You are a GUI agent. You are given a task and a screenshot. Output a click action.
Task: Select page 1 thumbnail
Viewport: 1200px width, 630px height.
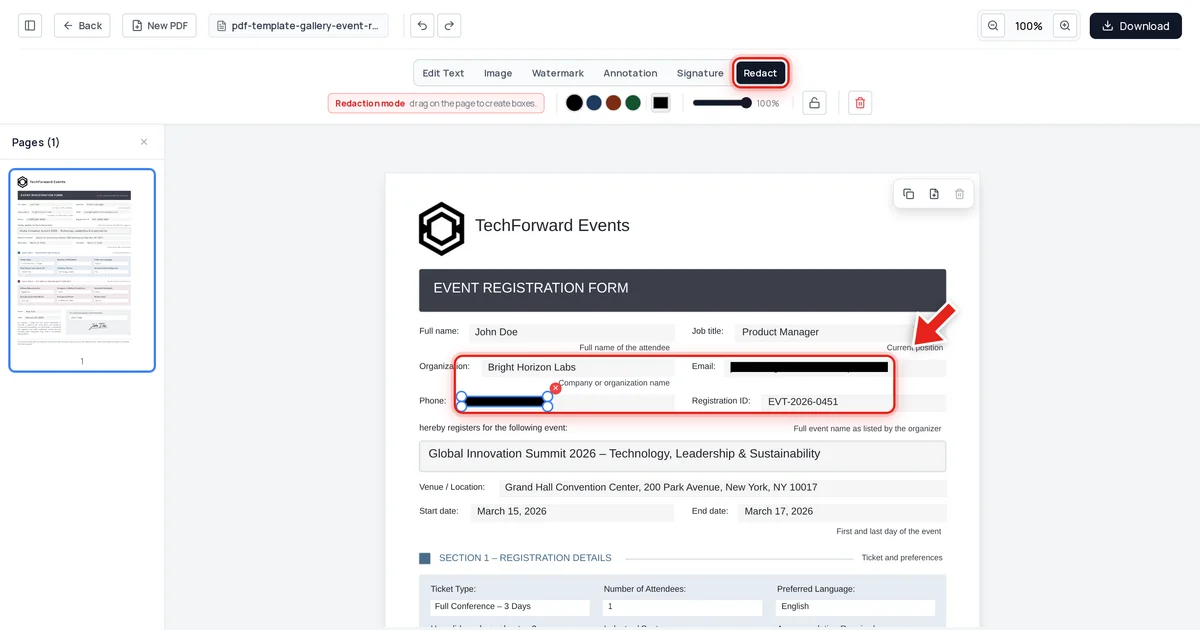point(82,270)
